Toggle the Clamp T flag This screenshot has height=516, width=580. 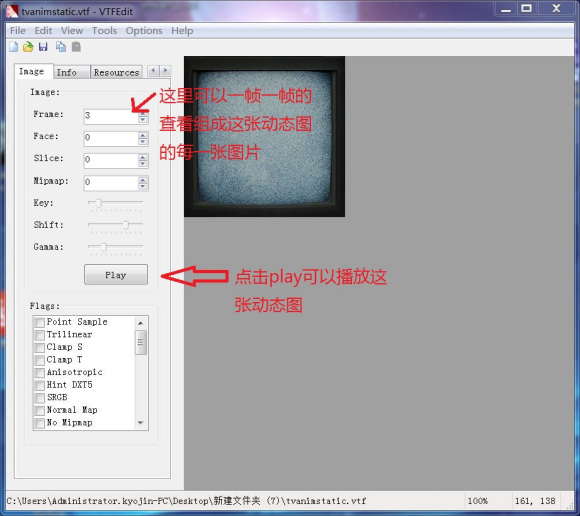coord(40,360)
